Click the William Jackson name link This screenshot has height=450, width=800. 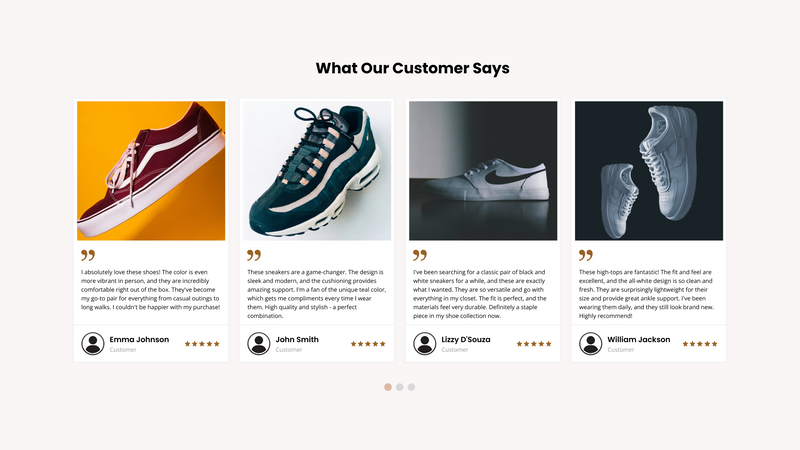point(639,340)
